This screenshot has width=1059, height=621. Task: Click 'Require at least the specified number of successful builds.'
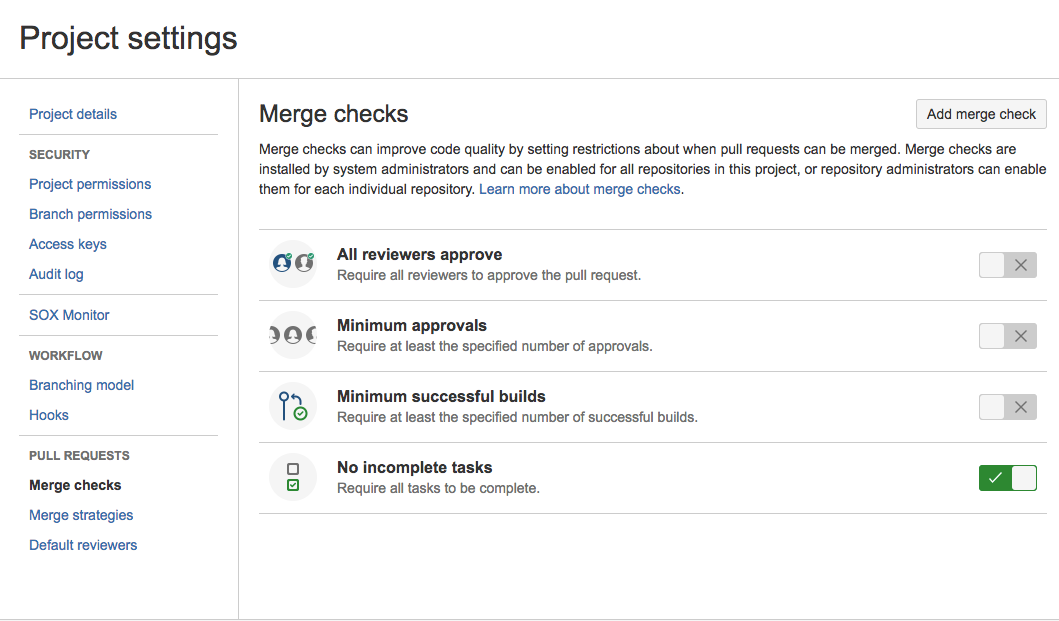coord(517,417)
